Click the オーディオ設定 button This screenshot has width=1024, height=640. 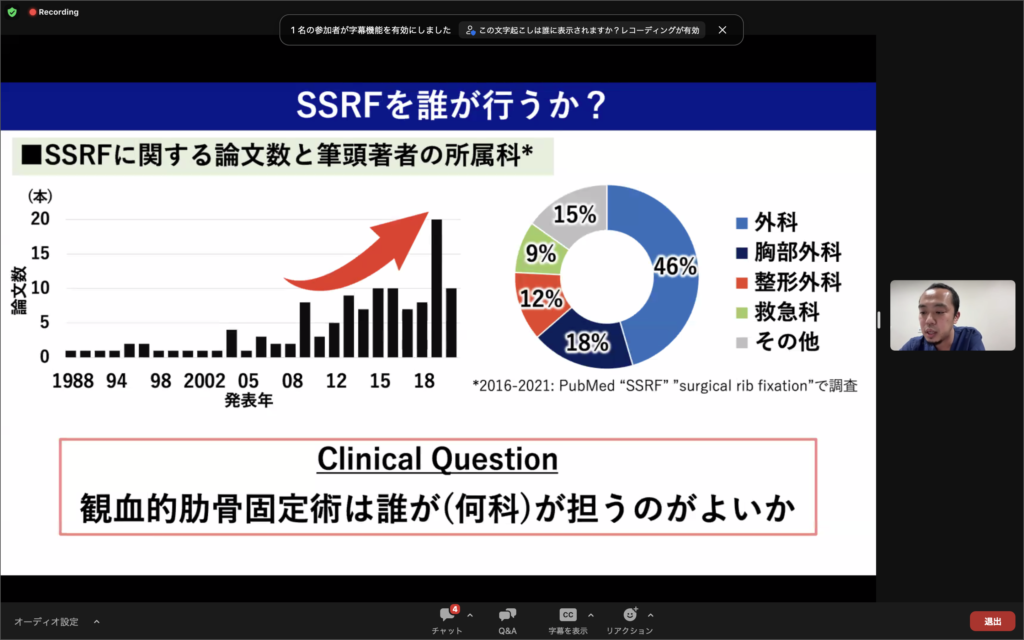coord(46,621)
